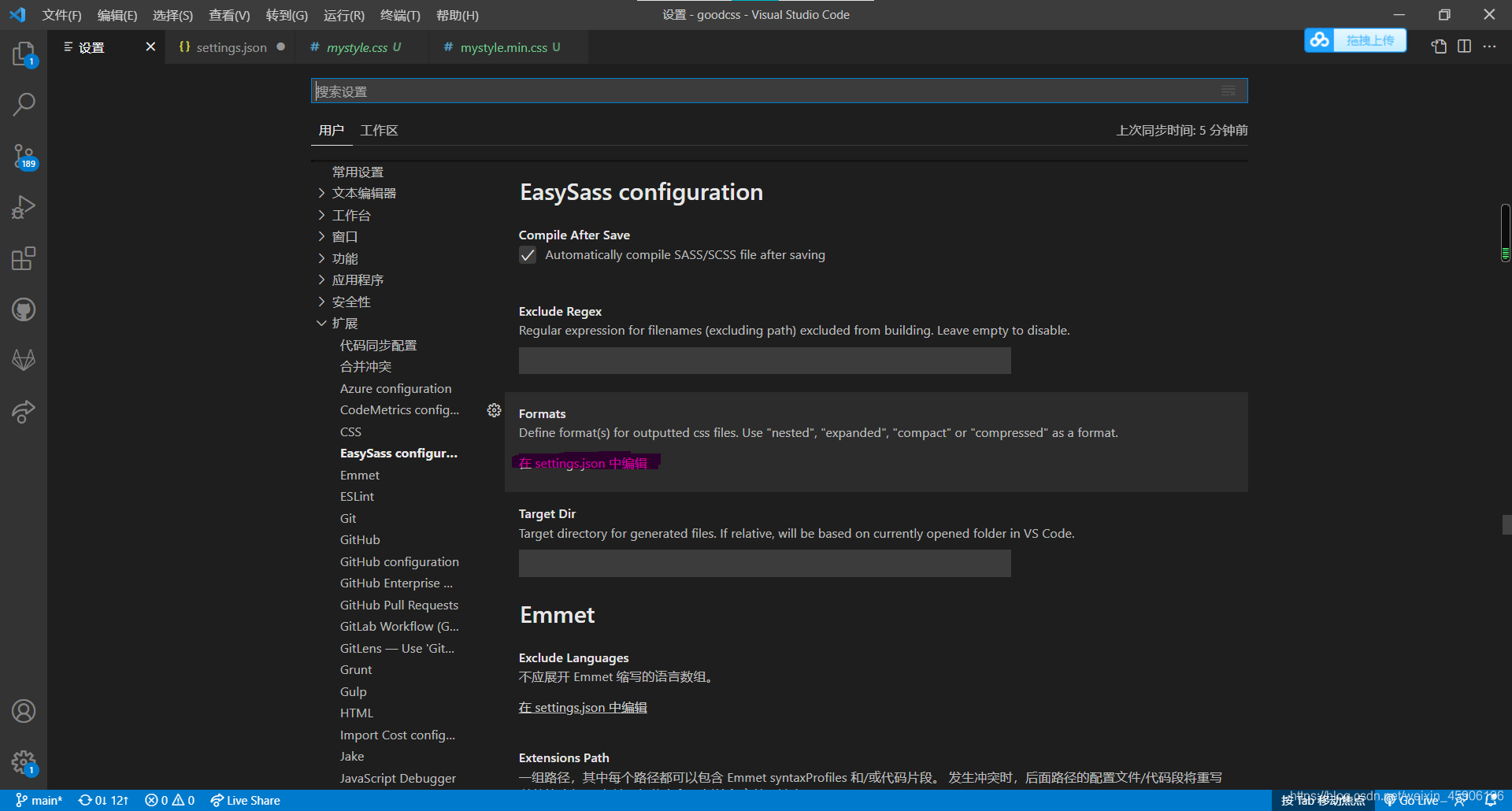
Task: Open the GitHub view in activity bar
Action: [24, 309]
